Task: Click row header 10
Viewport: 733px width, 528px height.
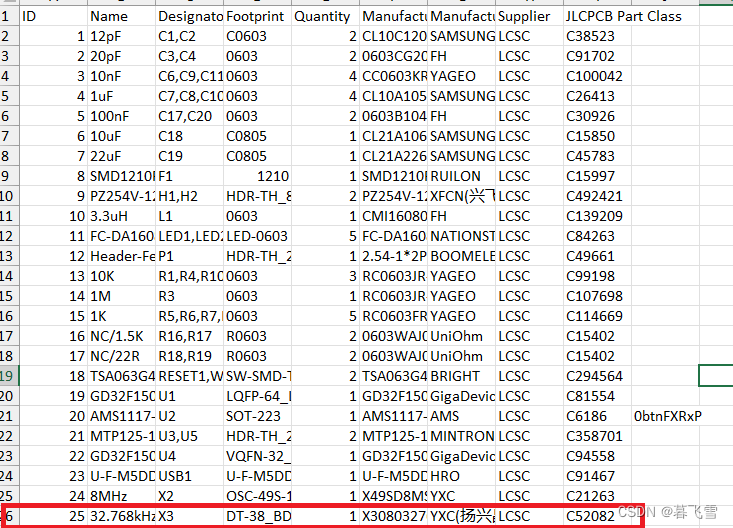Action: (9, 196)
